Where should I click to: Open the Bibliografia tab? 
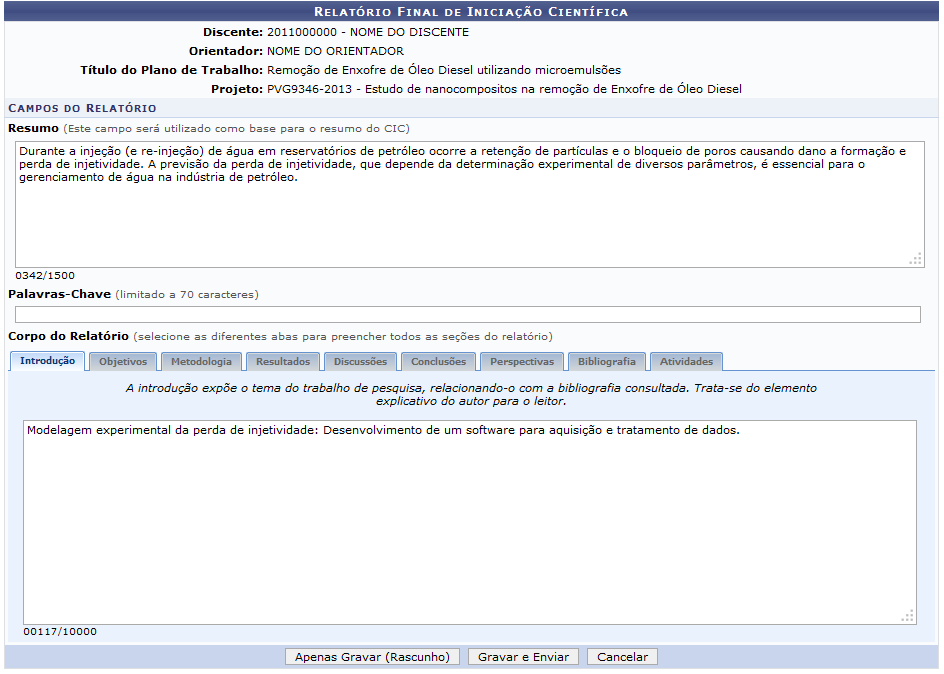pyautogui.click(x=606, y=362)
